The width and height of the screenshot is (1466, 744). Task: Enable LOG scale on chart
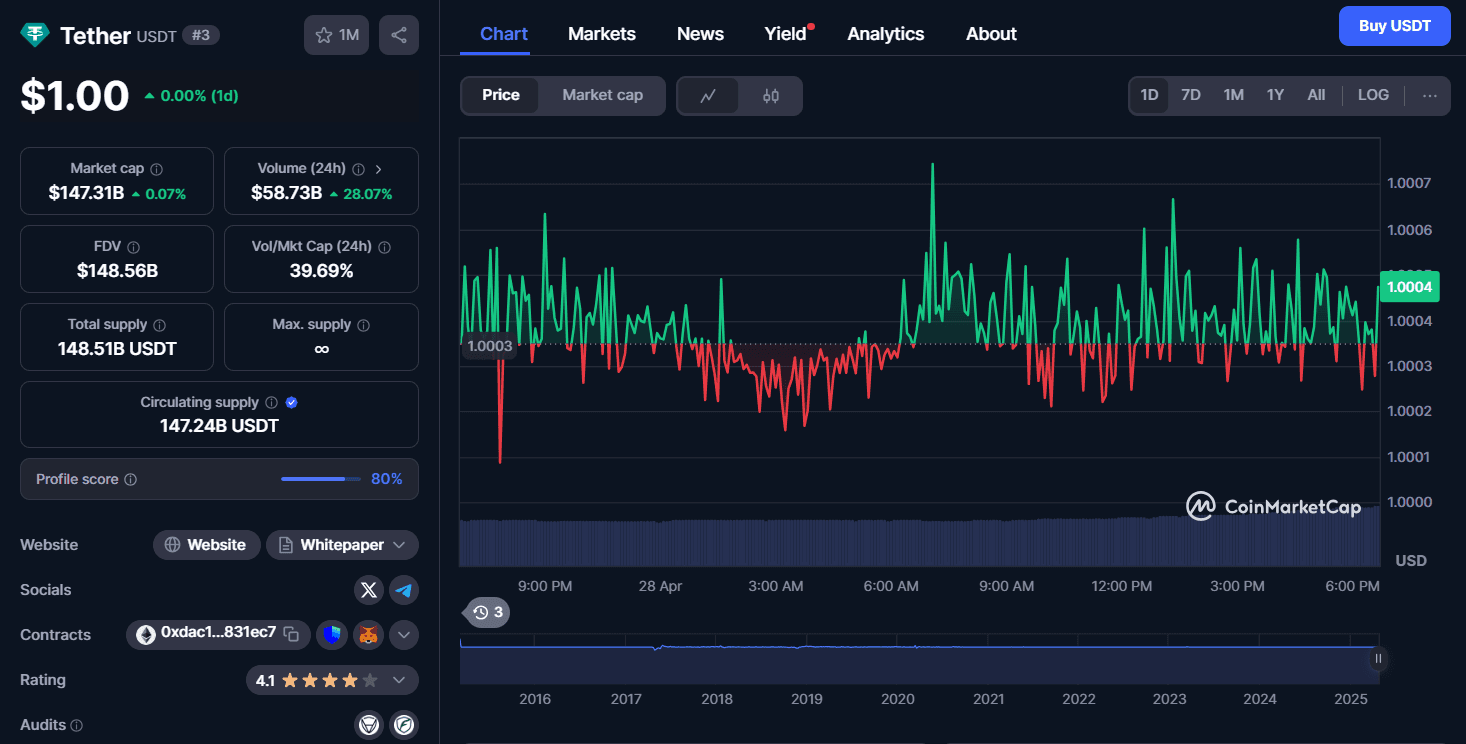click(x=1373, y=95)
